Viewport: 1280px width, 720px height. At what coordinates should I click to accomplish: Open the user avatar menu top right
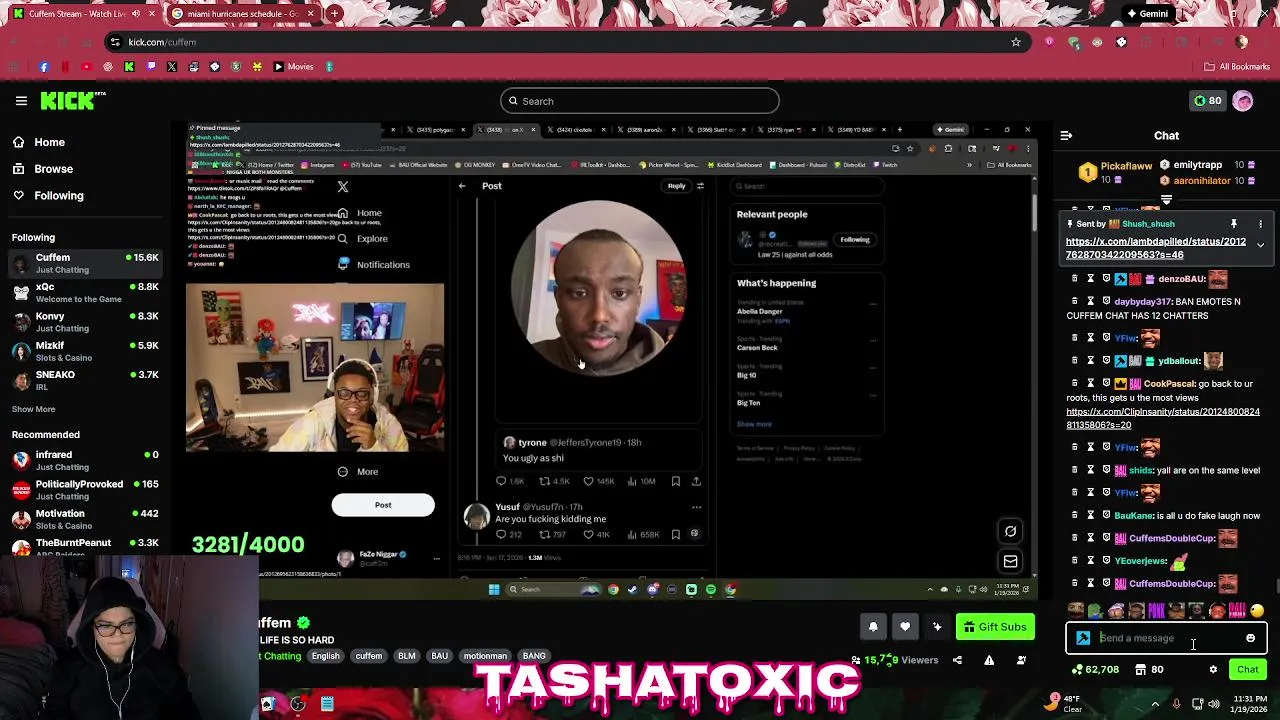pyautogui.click(x=1243, y=101)
